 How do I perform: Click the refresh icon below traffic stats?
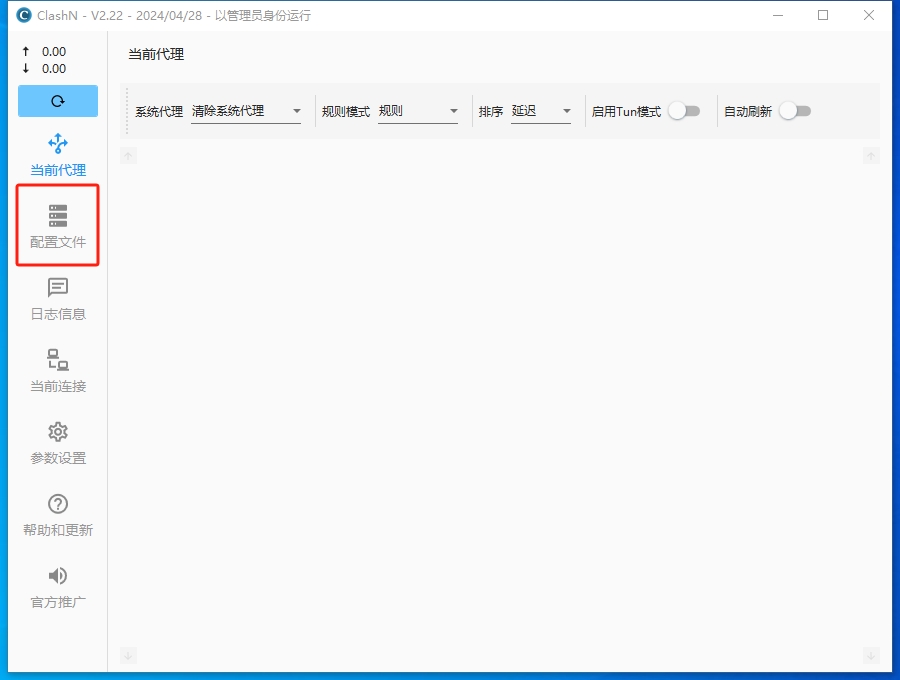(x=57, y=102)
